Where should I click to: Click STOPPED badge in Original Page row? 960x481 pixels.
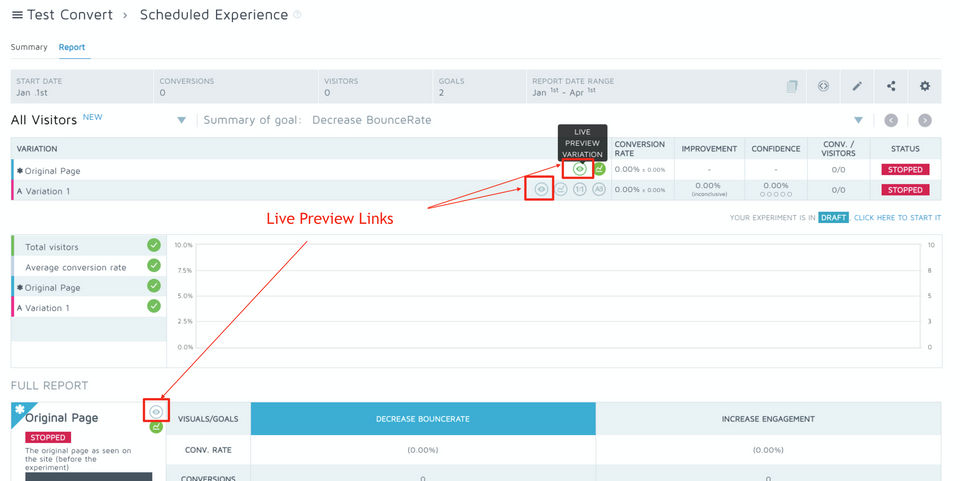pyautogui.click(x=905, y=170)
